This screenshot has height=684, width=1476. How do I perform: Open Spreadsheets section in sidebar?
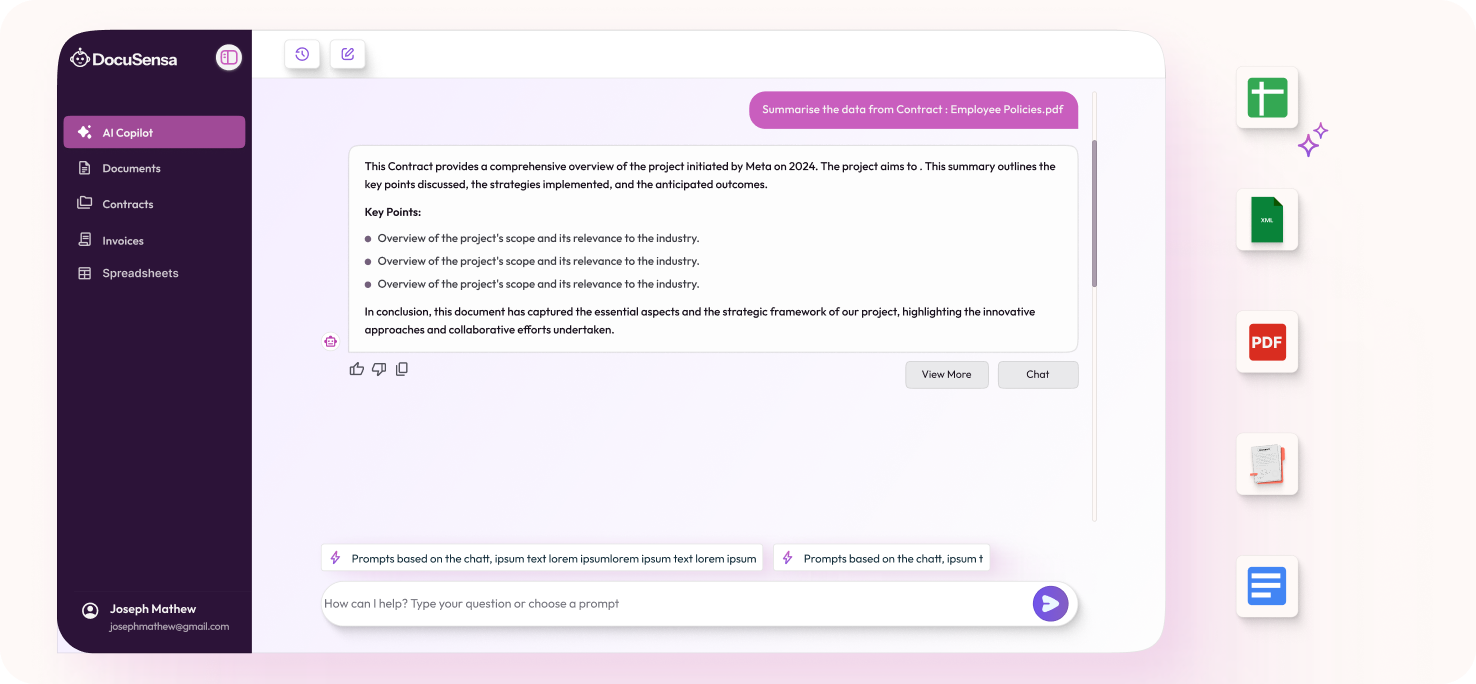point(140,273)
